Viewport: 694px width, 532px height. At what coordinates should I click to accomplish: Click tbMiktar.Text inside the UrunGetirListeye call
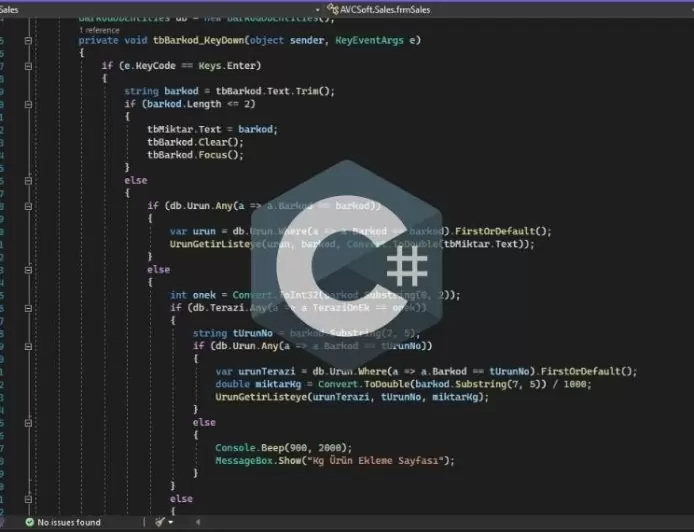tap(481, 244)
